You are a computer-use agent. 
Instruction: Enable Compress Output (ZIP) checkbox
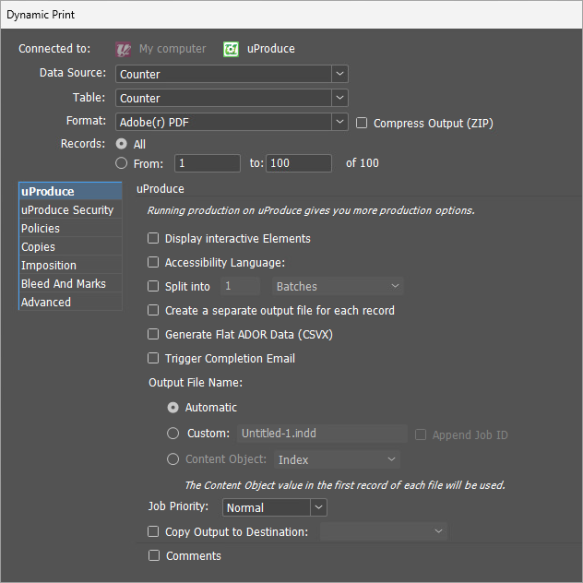coord(361,123)
